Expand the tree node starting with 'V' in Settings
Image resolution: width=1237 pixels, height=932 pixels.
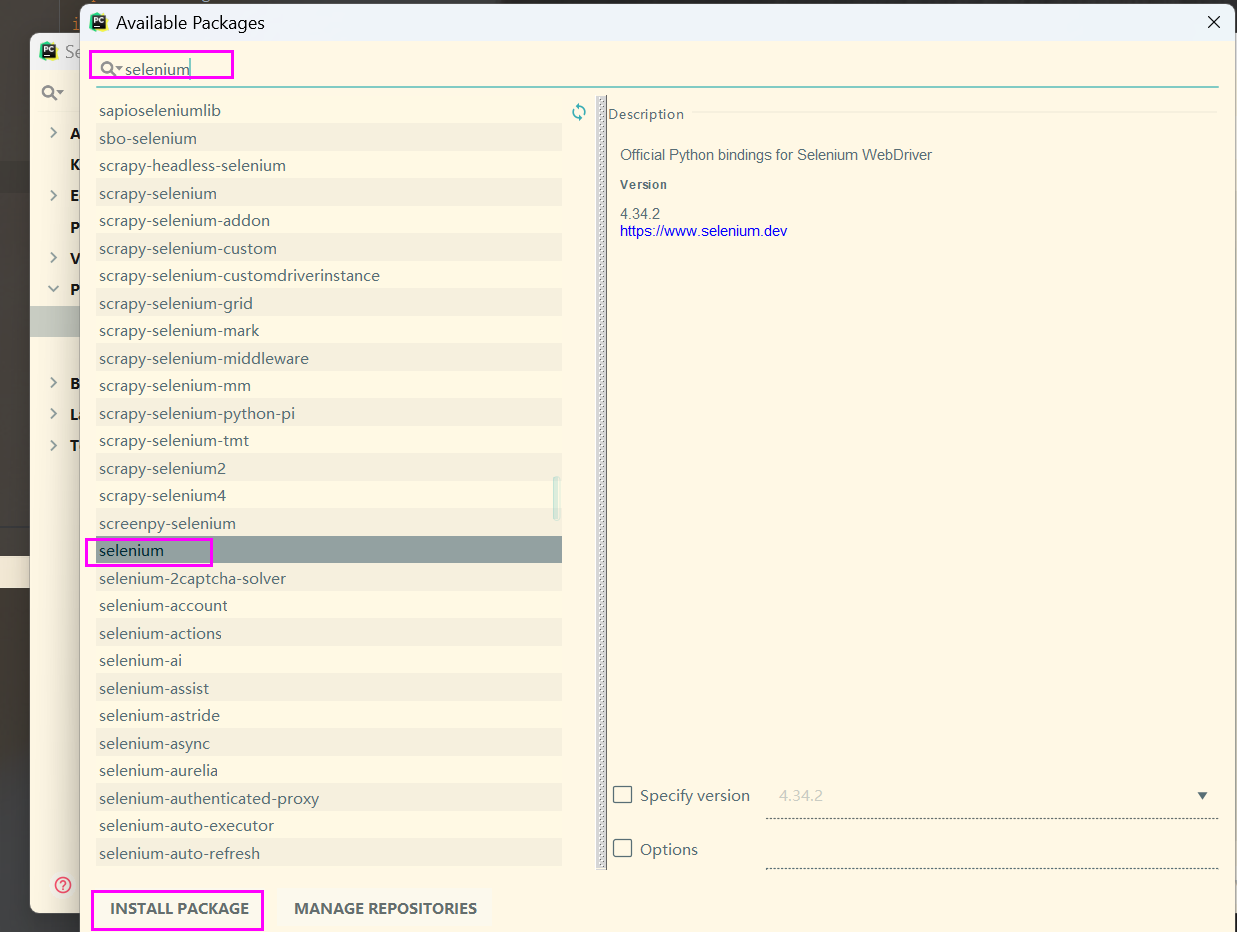[x=54, y=258]
